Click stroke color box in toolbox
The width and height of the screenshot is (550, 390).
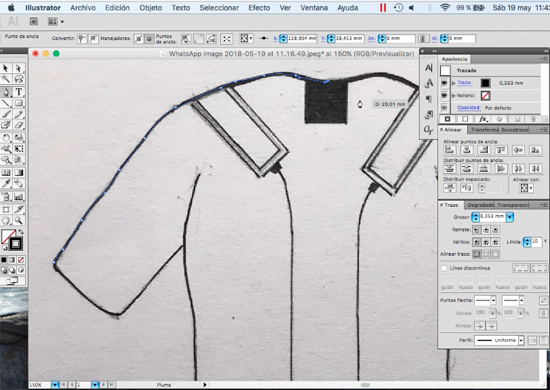click(15, 244)
